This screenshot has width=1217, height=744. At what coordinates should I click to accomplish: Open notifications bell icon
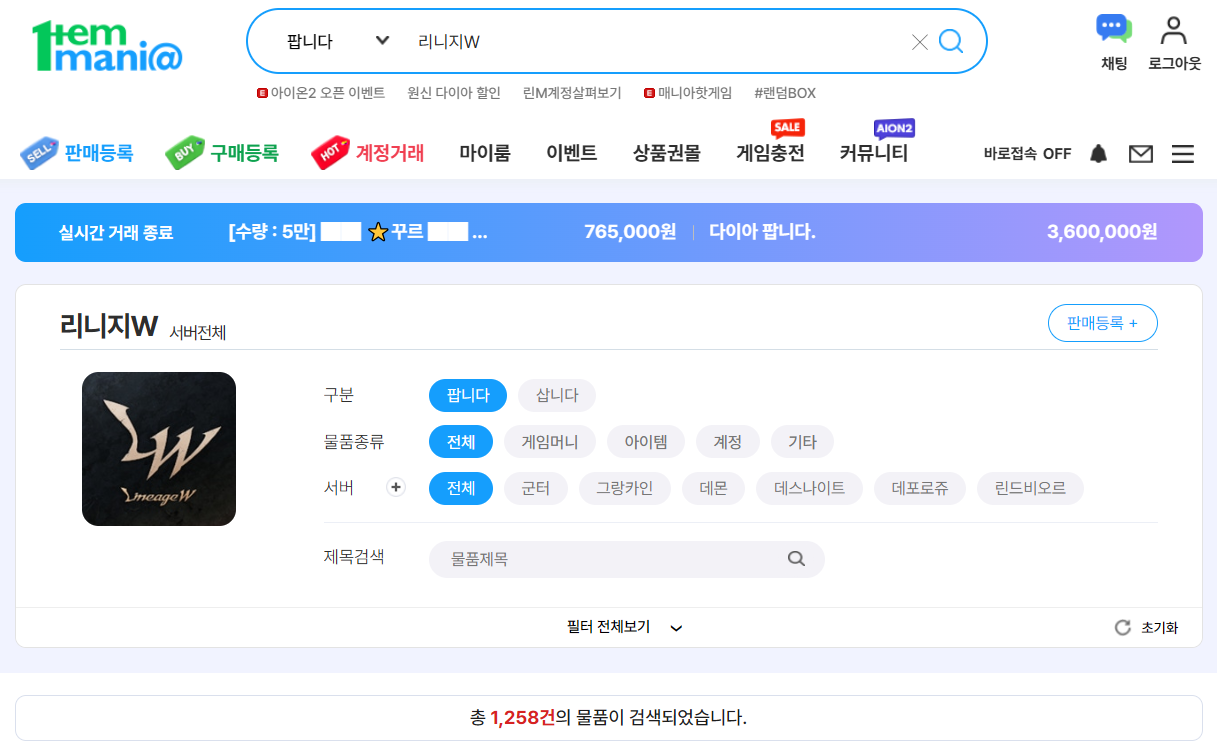pos(1099,153)
